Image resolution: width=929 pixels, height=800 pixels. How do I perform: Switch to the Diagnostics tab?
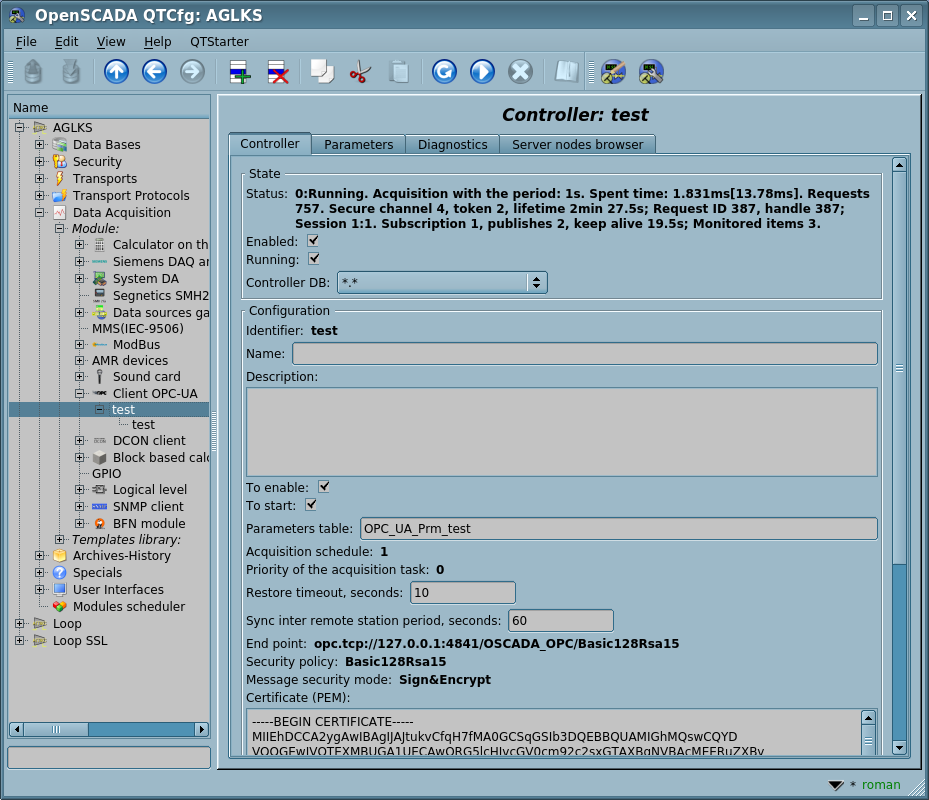point(453,145)
